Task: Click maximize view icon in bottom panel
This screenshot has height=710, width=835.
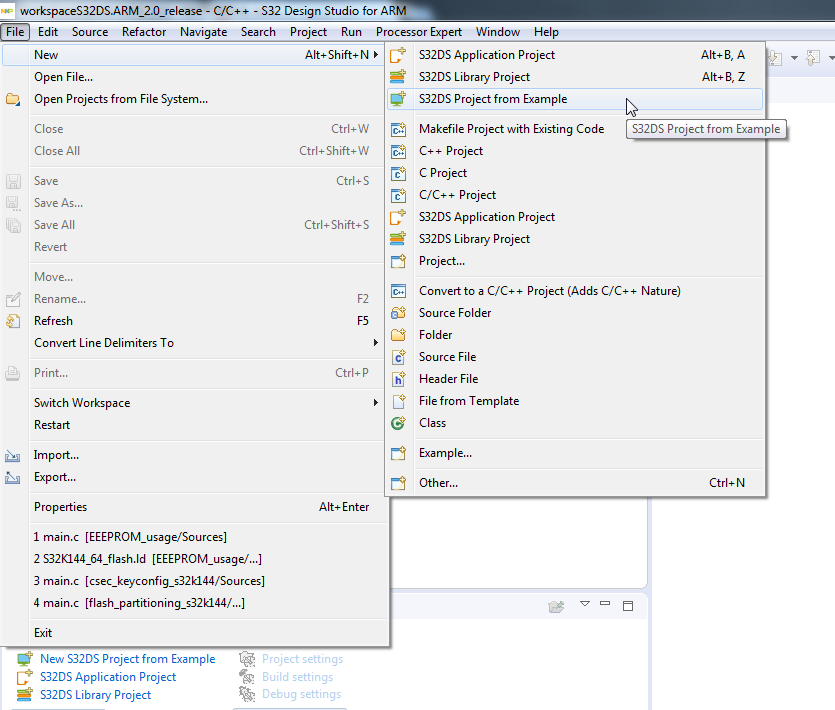Action: pyautogui.click(x=628, y=606)
